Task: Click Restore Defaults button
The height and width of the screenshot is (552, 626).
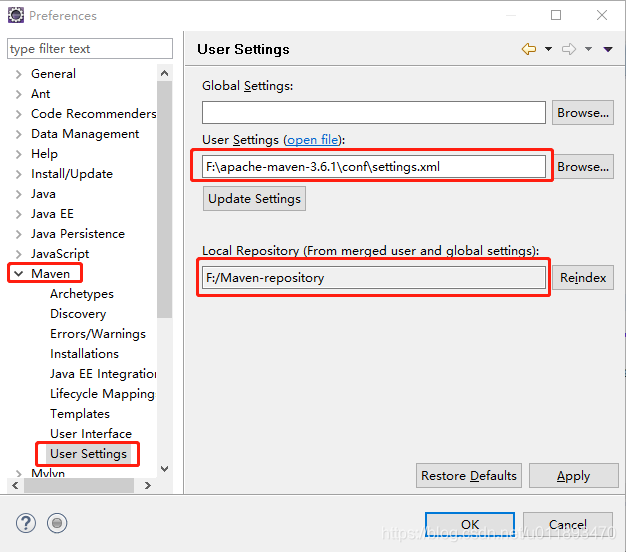Action: pyautogui.click(x=469, y=476)
